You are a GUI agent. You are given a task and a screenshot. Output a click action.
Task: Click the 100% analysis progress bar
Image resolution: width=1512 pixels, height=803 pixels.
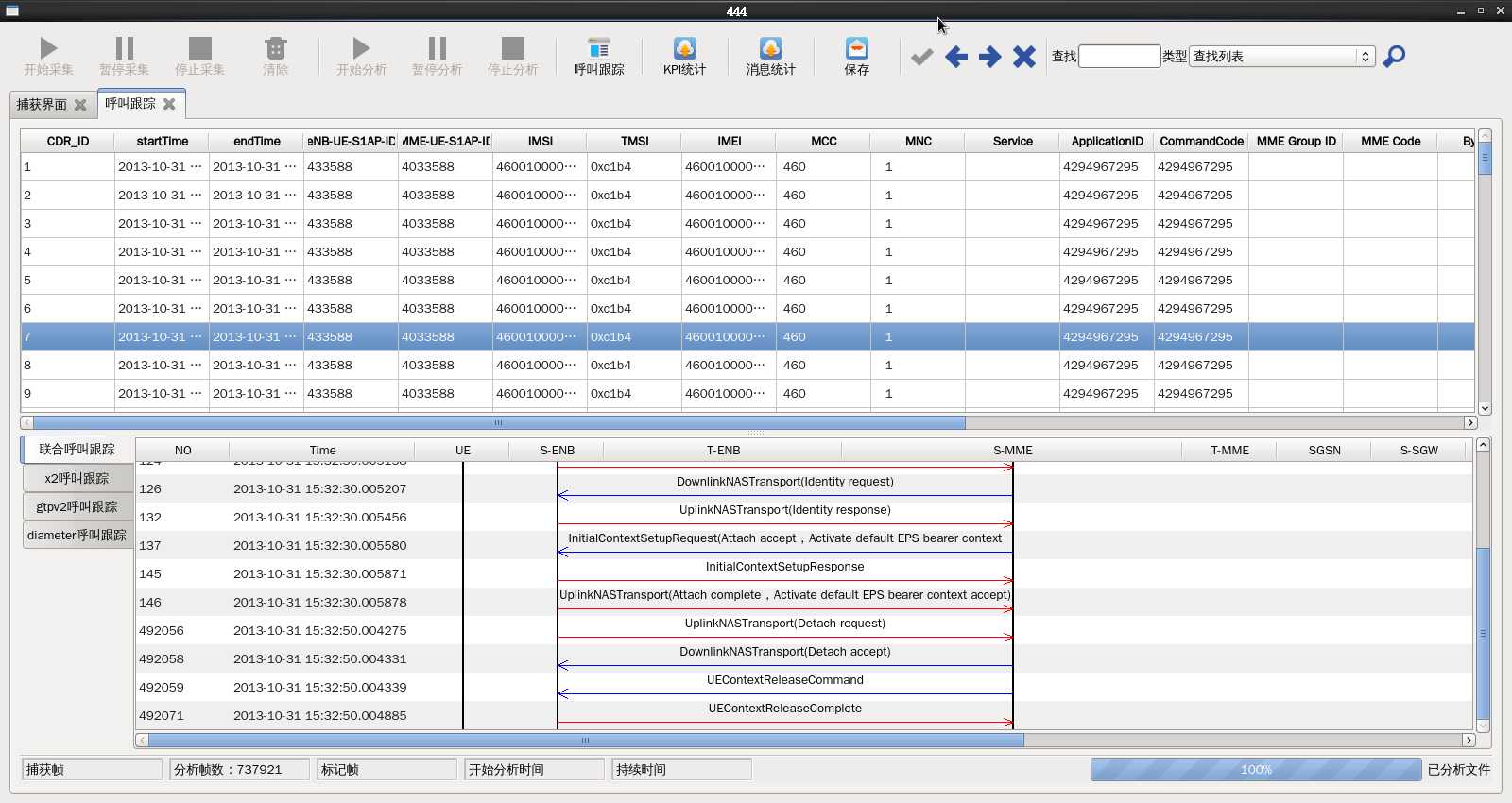click(1256, 769)
